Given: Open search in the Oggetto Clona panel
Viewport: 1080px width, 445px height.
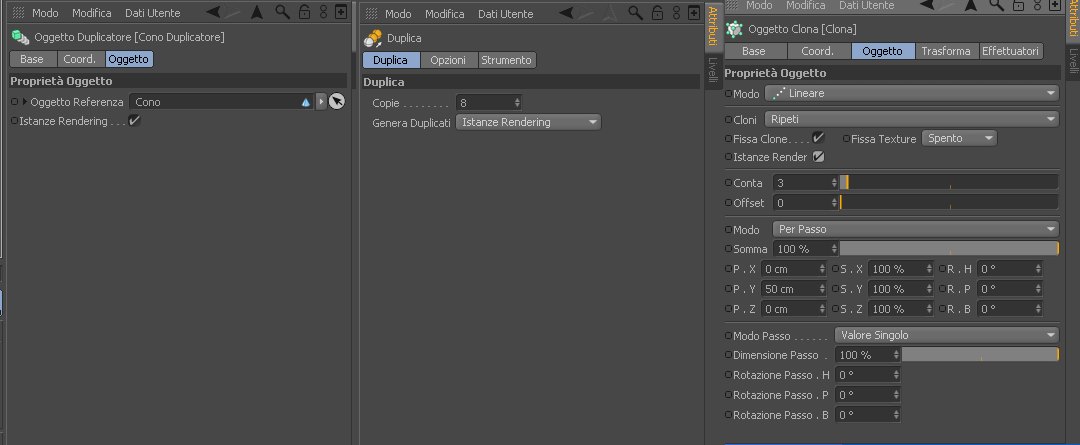Looking at the screenshot, I should [x=997, y=6].
